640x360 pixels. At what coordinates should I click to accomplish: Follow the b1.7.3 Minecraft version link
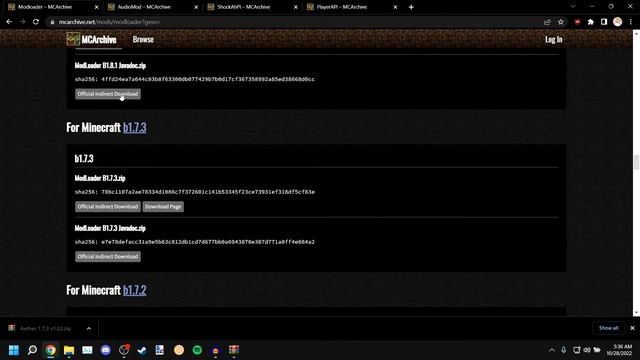coord(135,128)
